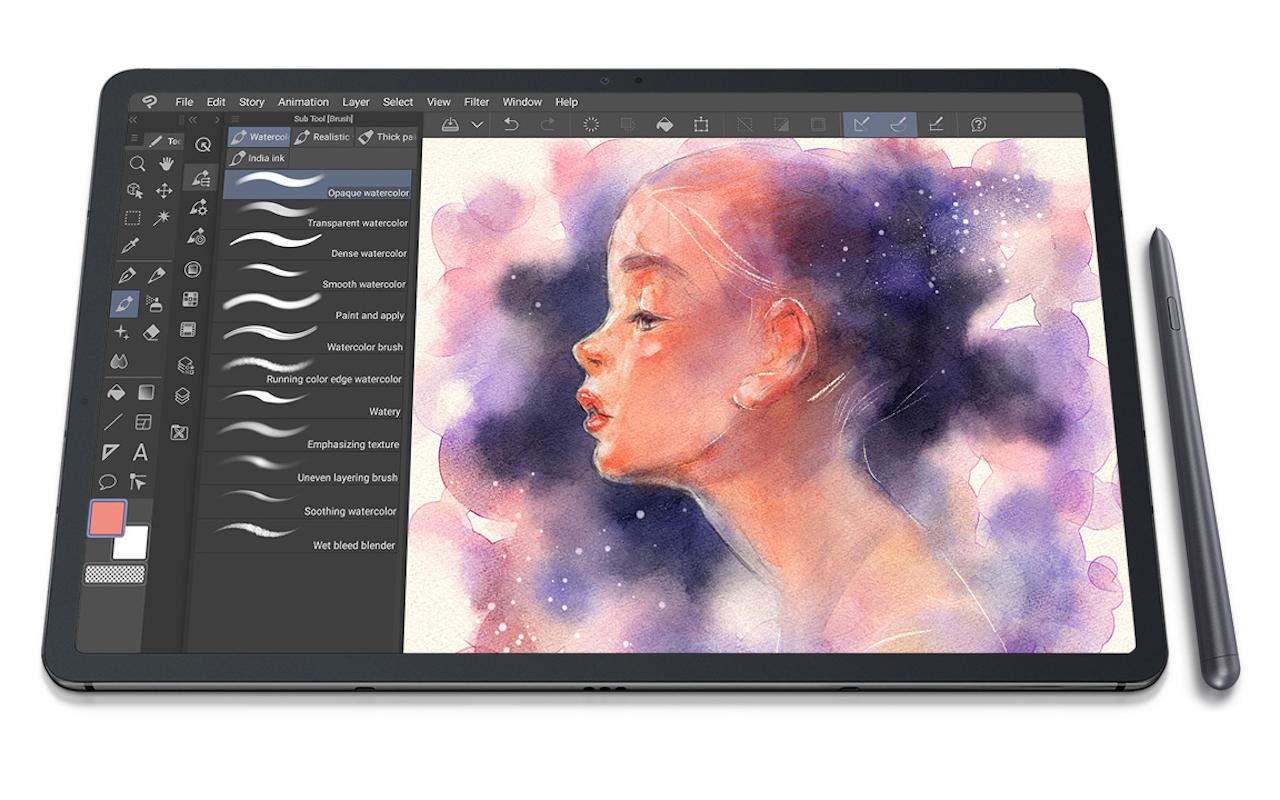The image size is (1280, 800).
Task: Toggle Snap to Ruler
Action: coord(862,124)
